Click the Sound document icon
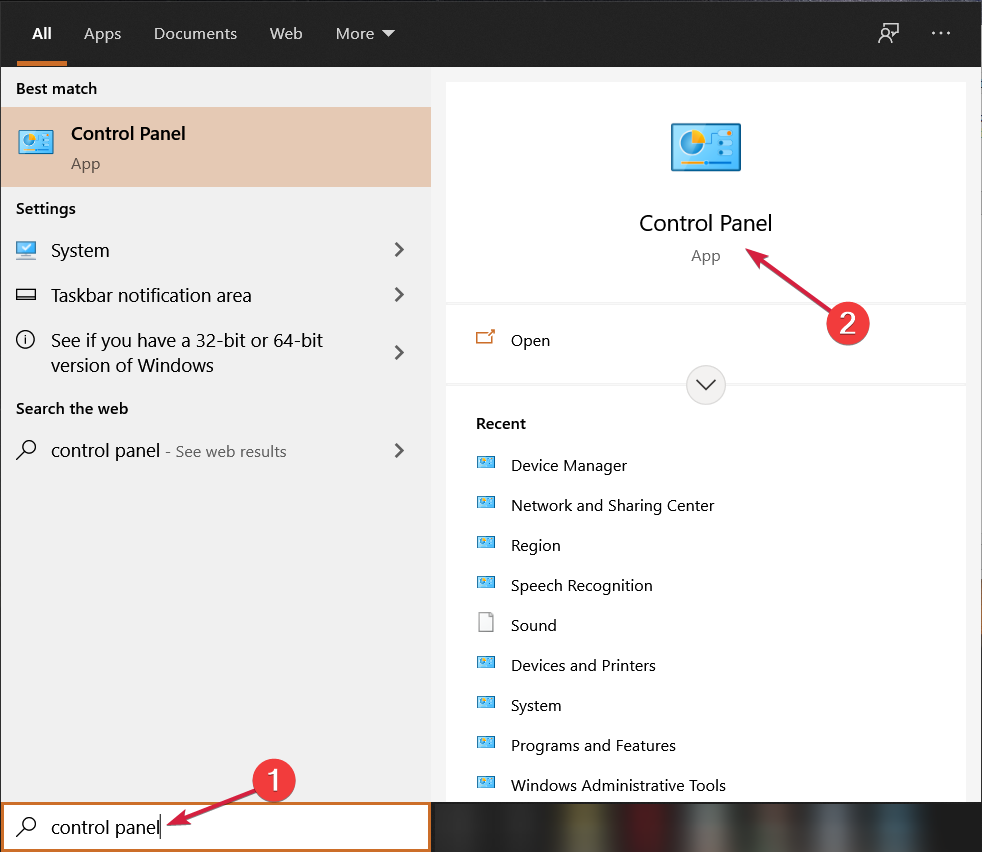Viewport: 982px width, 852px height. (486, 623)
